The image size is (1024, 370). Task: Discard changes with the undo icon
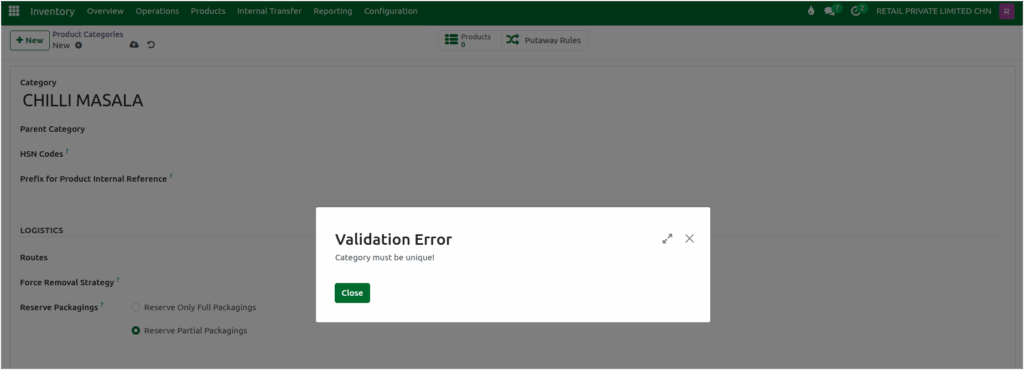coord(151,45)
